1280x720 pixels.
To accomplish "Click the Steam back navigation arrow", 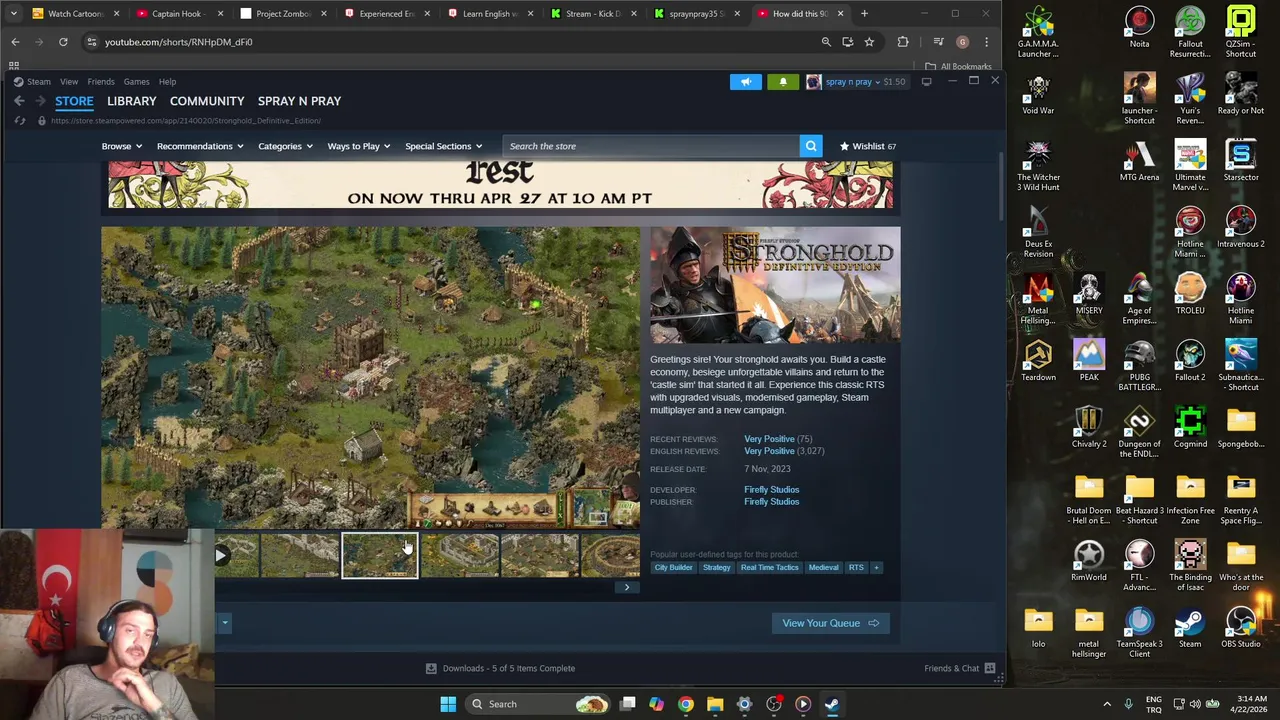I will tap(19, 101).
